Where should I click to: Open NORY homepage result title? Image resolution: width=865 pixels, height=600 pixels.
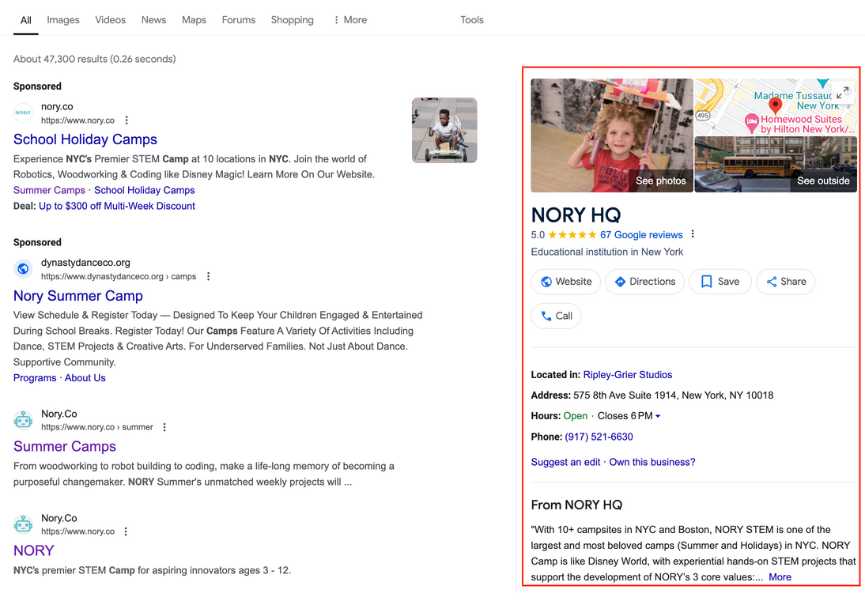coord(34,551)
